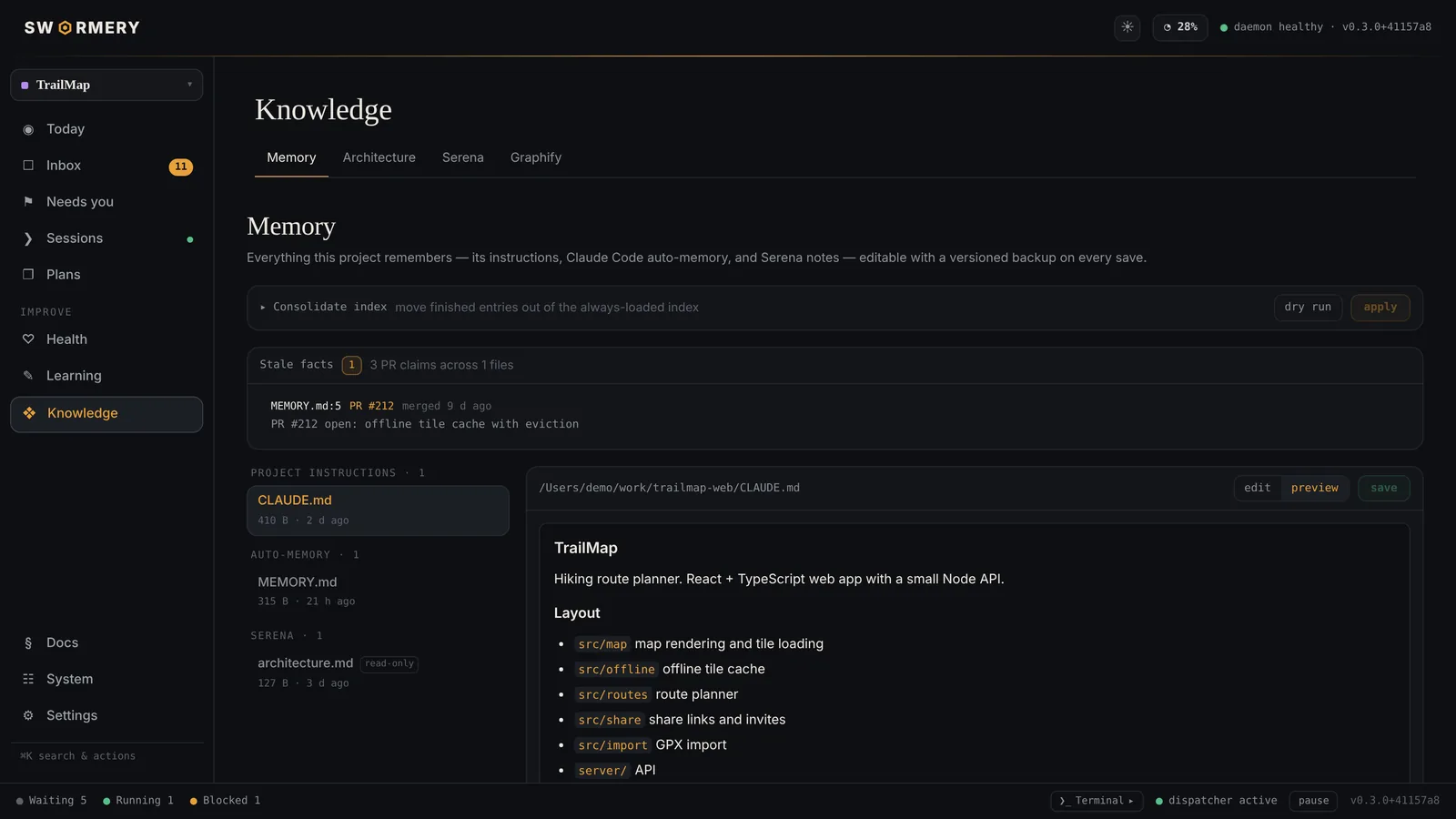Click the Inbox box icon
The width and height of the screenshot is (1456, 819).
tap(28, 166)
